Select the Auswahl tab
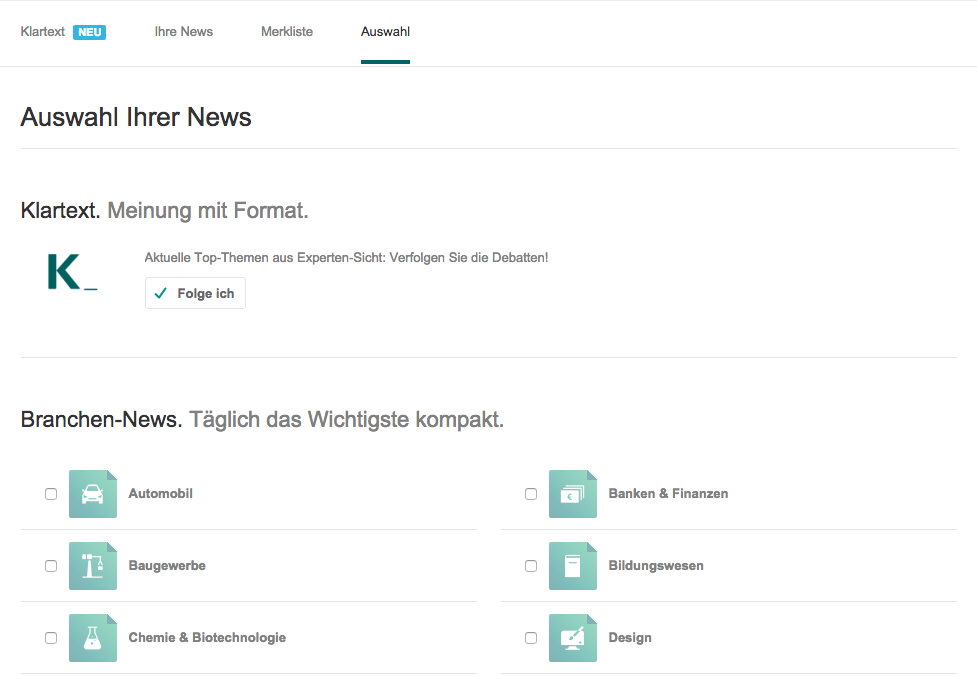Screen dimensions: 977x676 (x=385, y=32)
